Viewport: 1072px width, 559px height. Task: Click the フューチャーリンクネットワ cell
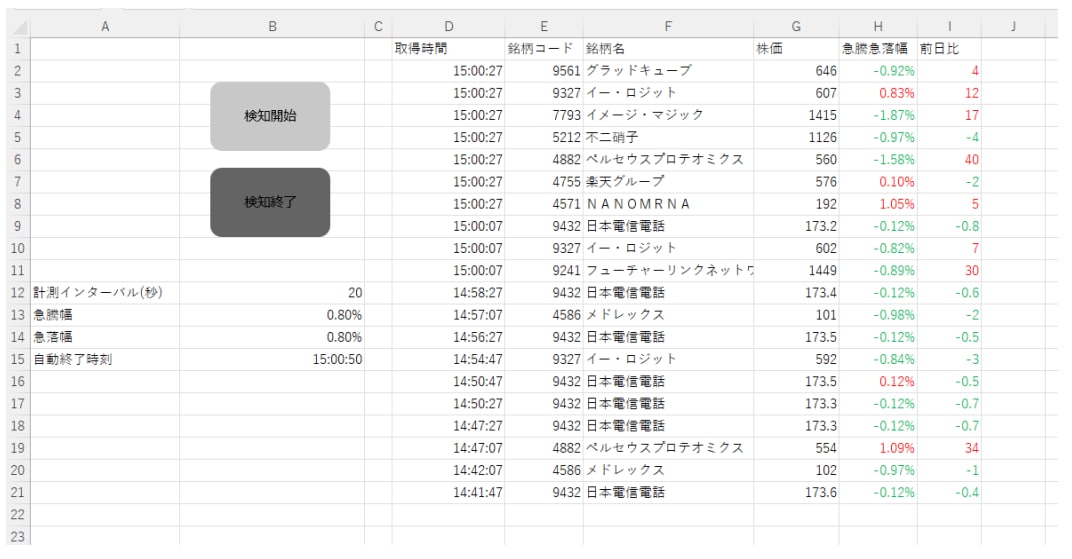point(668,271)
